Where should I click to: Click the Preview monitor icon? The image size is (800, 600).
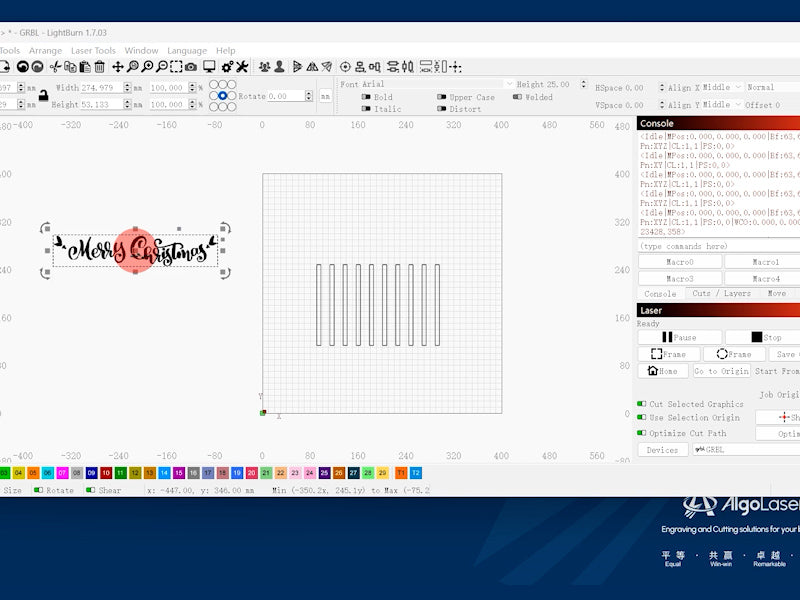(x=209, y=67)
